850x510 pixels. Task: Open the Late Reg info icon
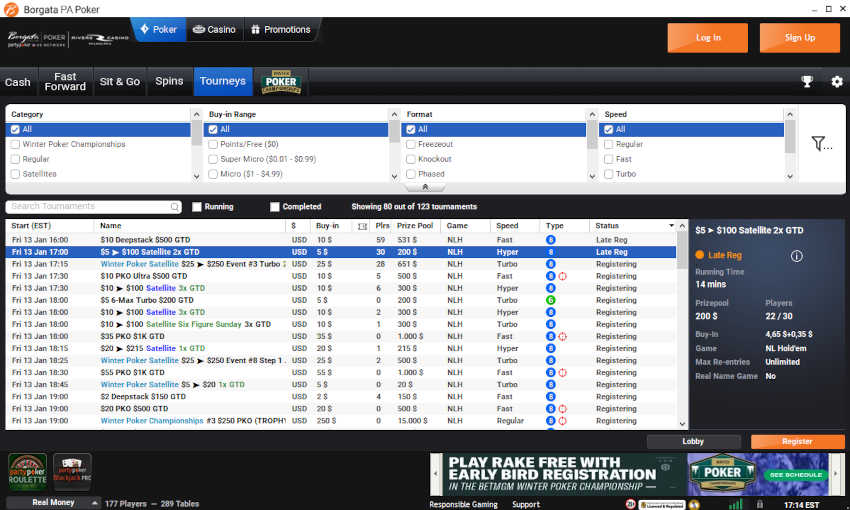(x=796, y=256)
